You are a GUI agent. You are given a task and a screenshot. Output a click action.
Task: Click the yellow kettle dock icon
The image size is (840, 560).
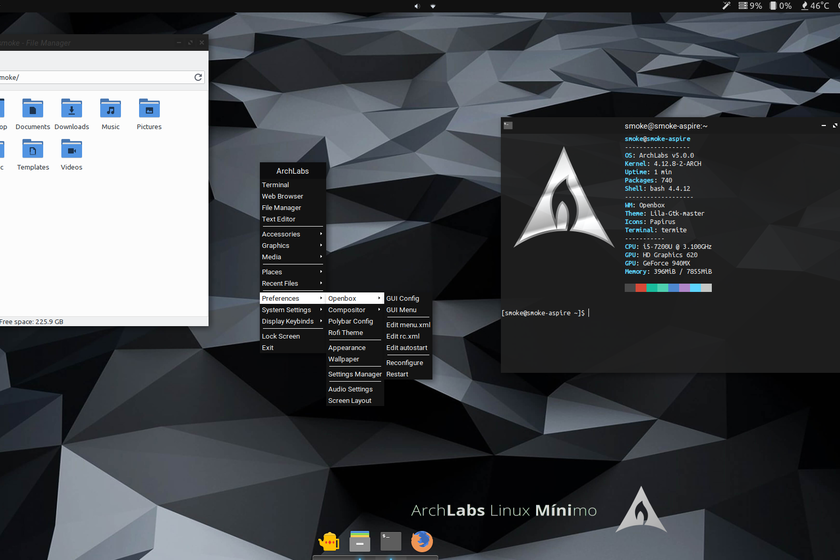click(x=328, y=541)
